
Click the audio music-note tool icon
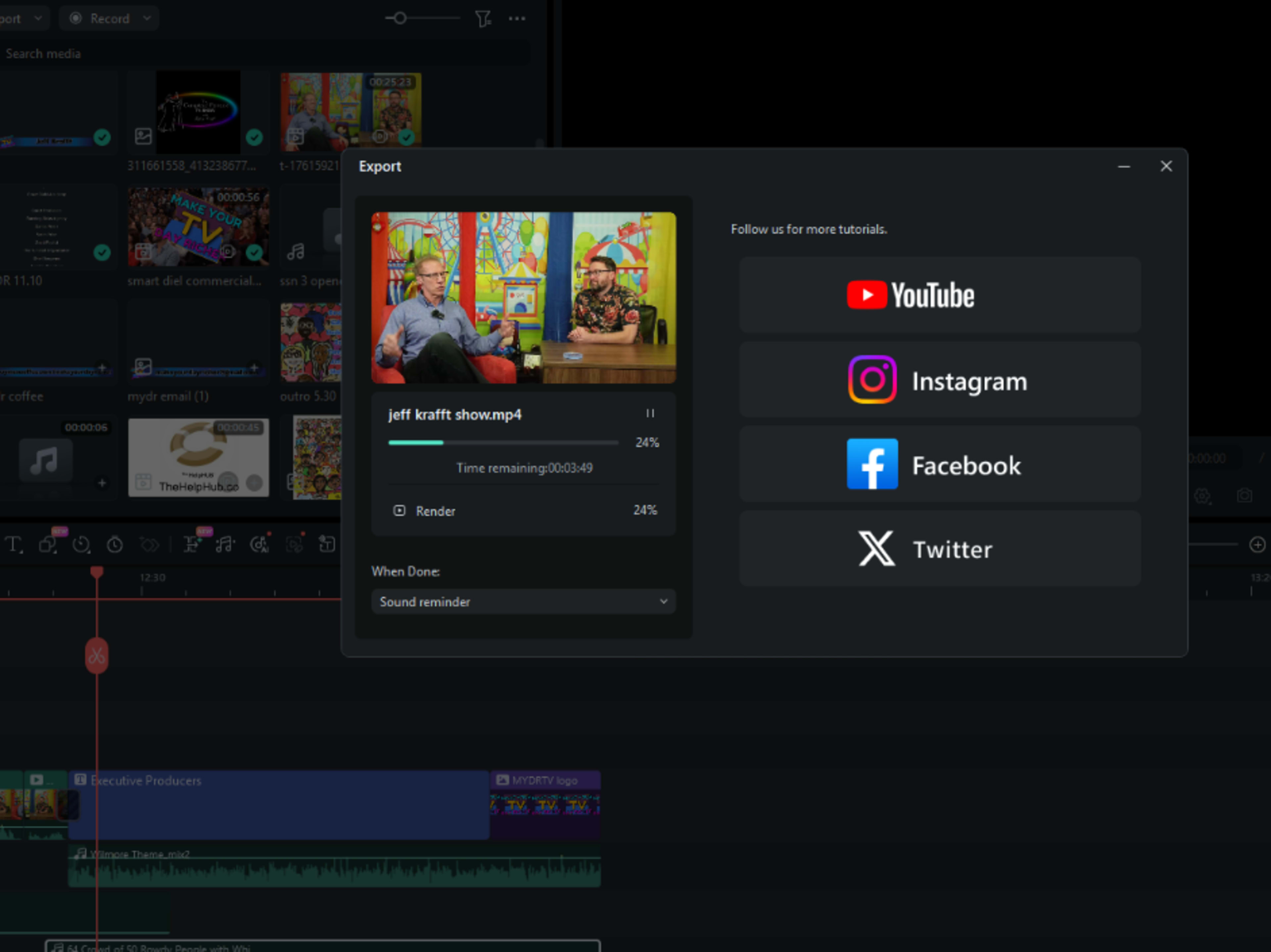click(x=225, y=544)
